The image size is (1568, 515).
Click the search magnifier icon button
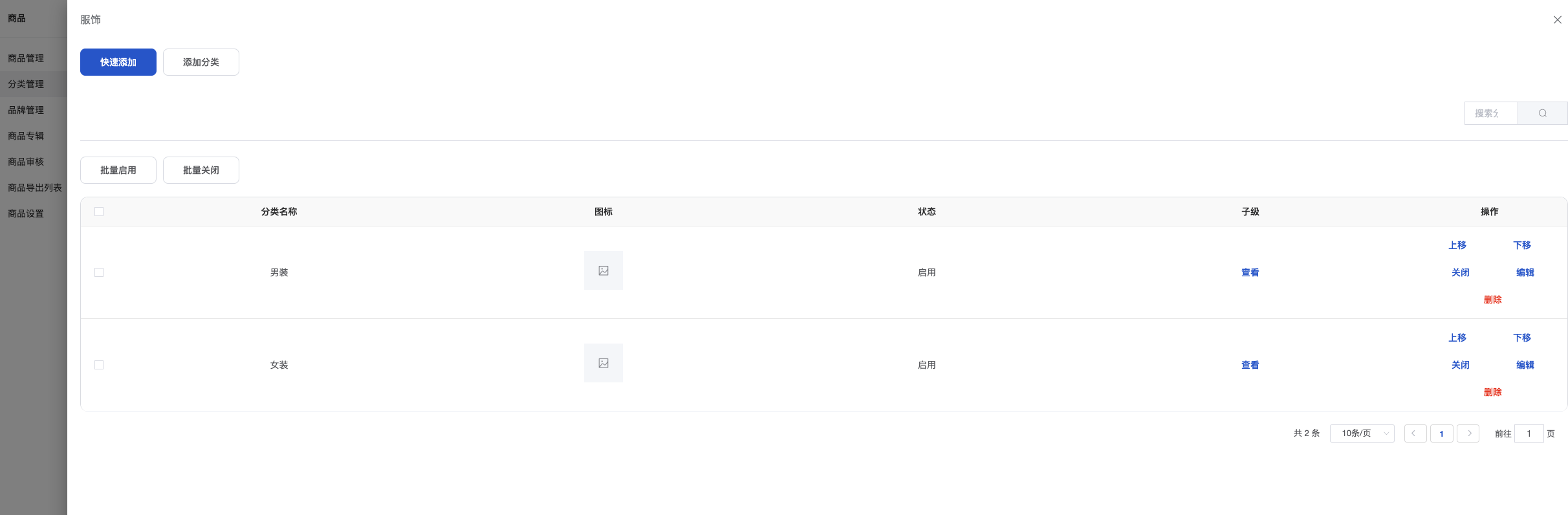coord(1542,113)
